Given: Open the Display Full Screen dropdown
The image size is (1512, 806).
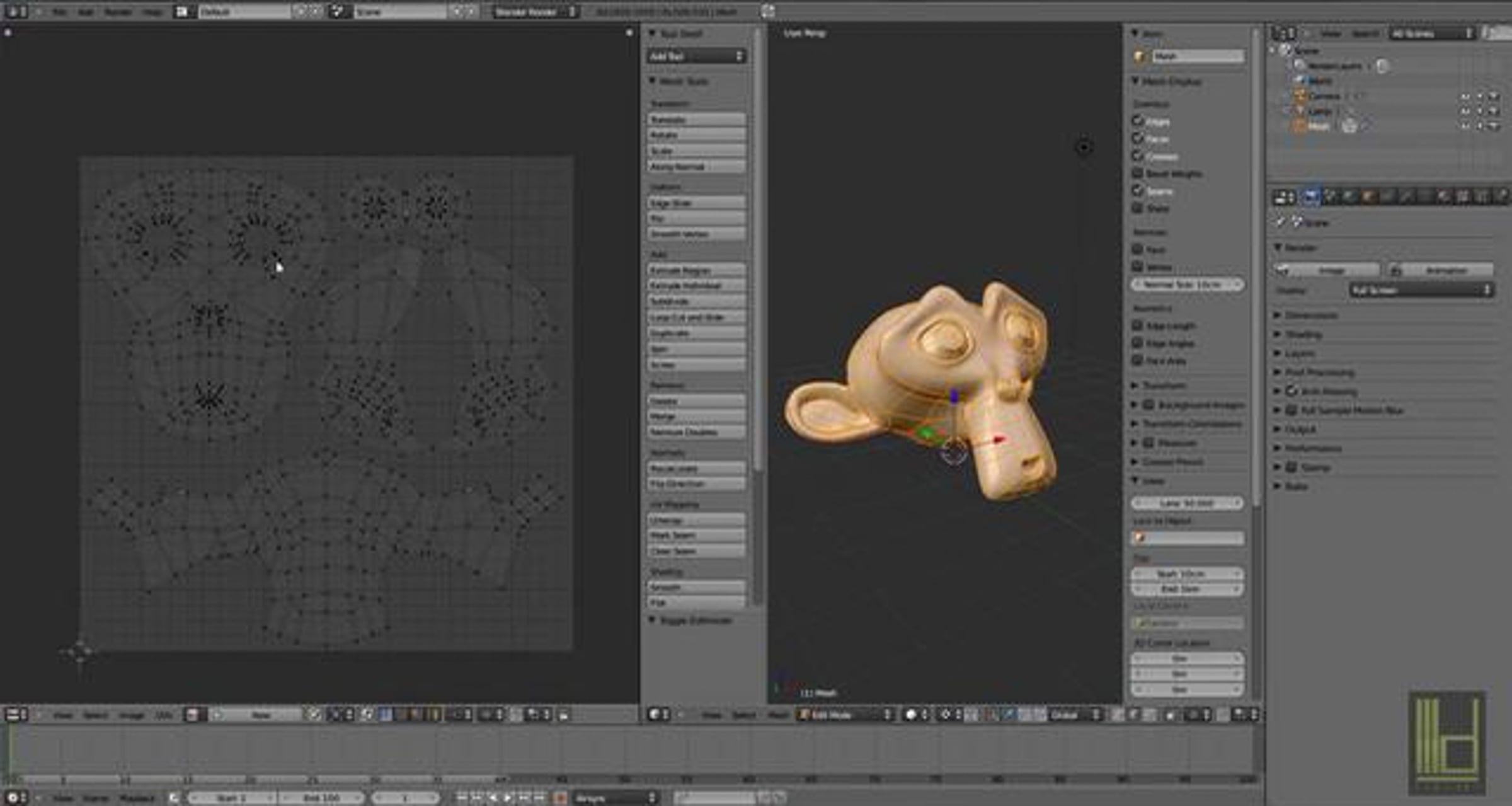Looking at the screenshot, I should tap(1421, 290).
